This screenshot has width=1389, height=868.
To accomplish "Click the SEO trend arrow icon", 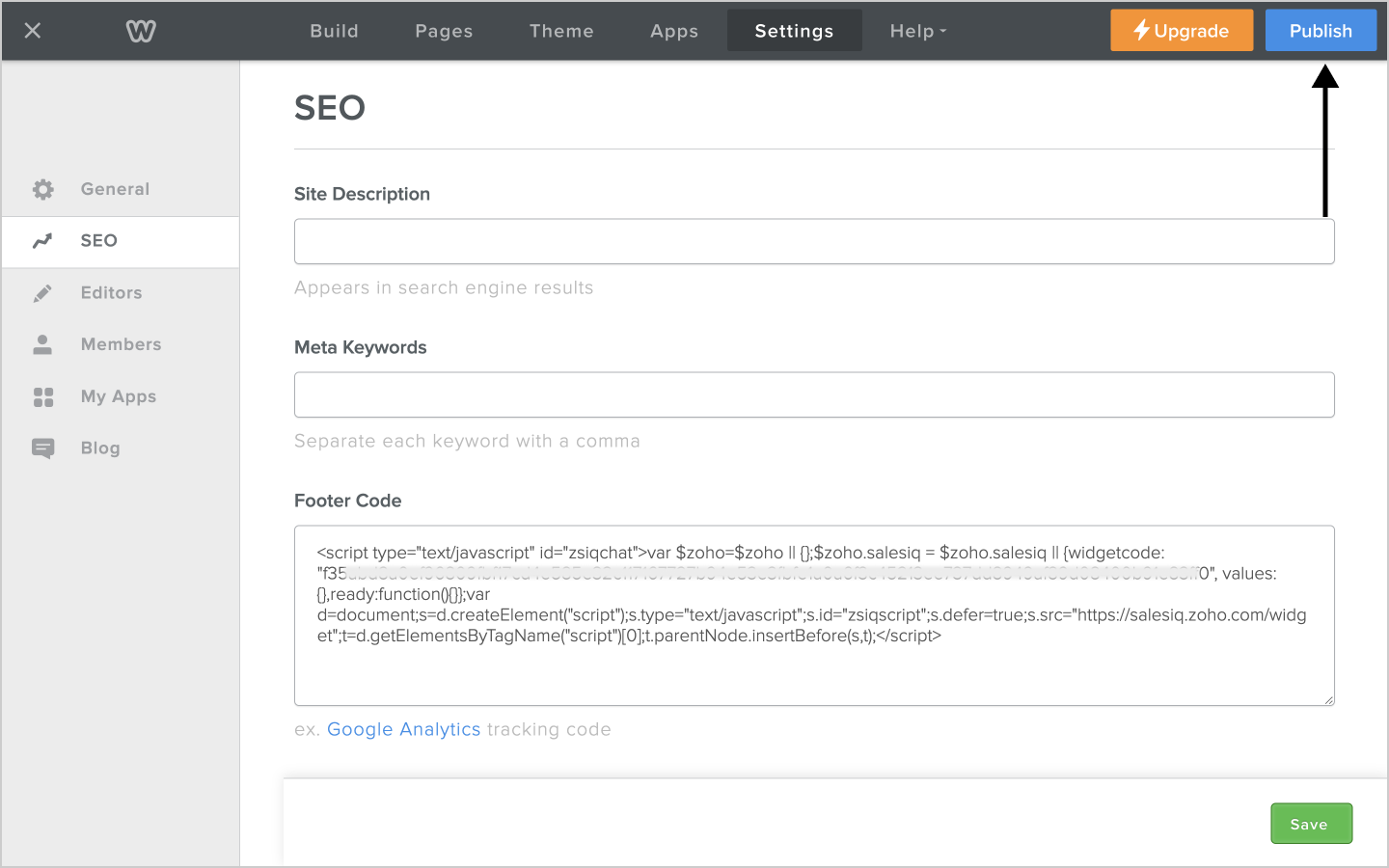I will pos(43,241).
